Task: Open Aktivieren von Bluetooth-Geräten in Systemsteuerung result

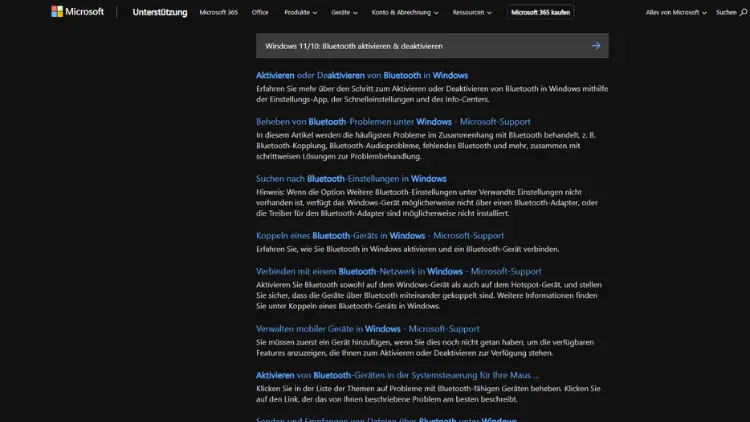Action: click(x=397, y=375)
